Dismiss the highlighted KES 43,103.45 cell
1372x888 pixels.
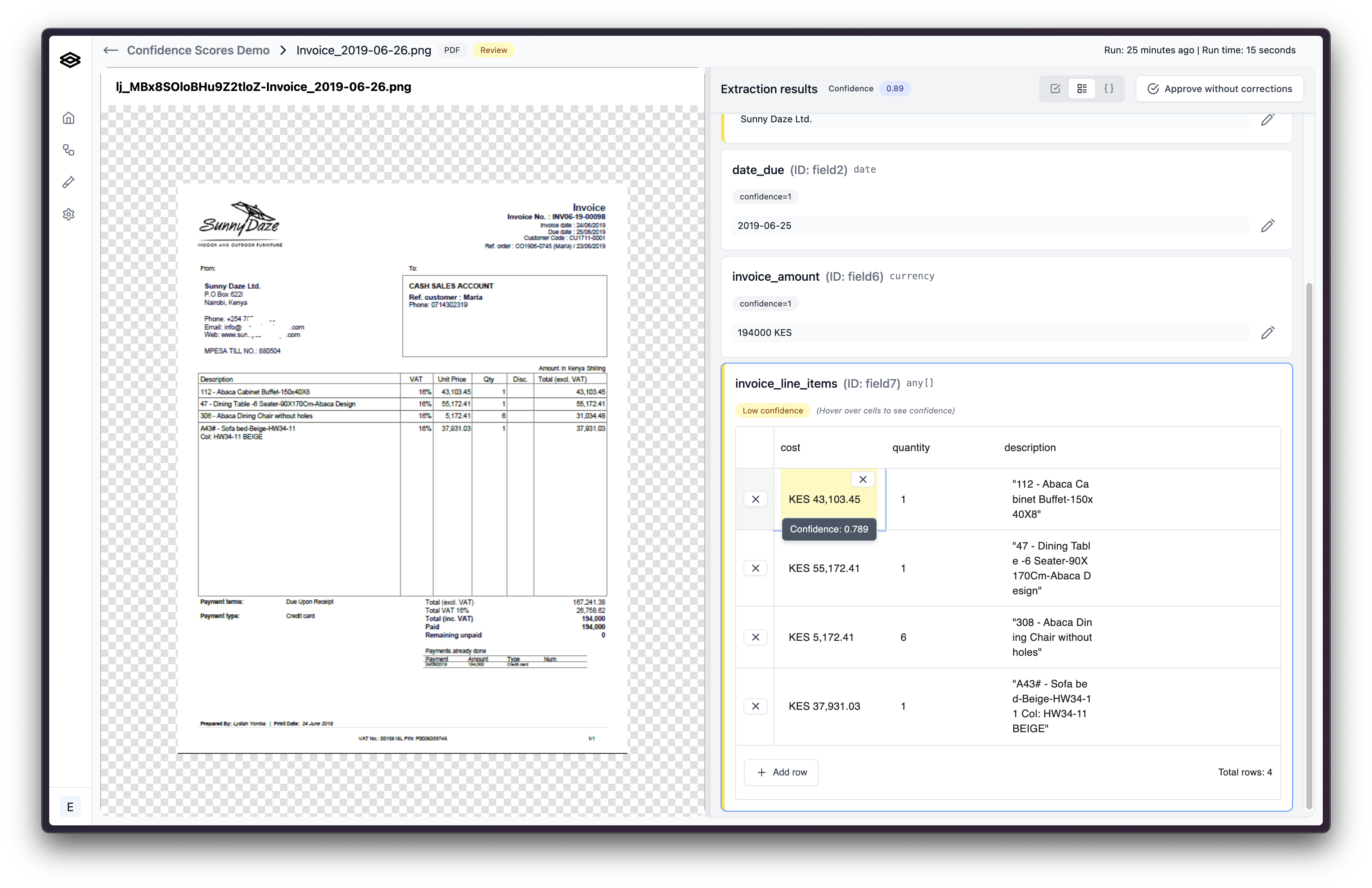pyautogui.click(x=862, y=479)
